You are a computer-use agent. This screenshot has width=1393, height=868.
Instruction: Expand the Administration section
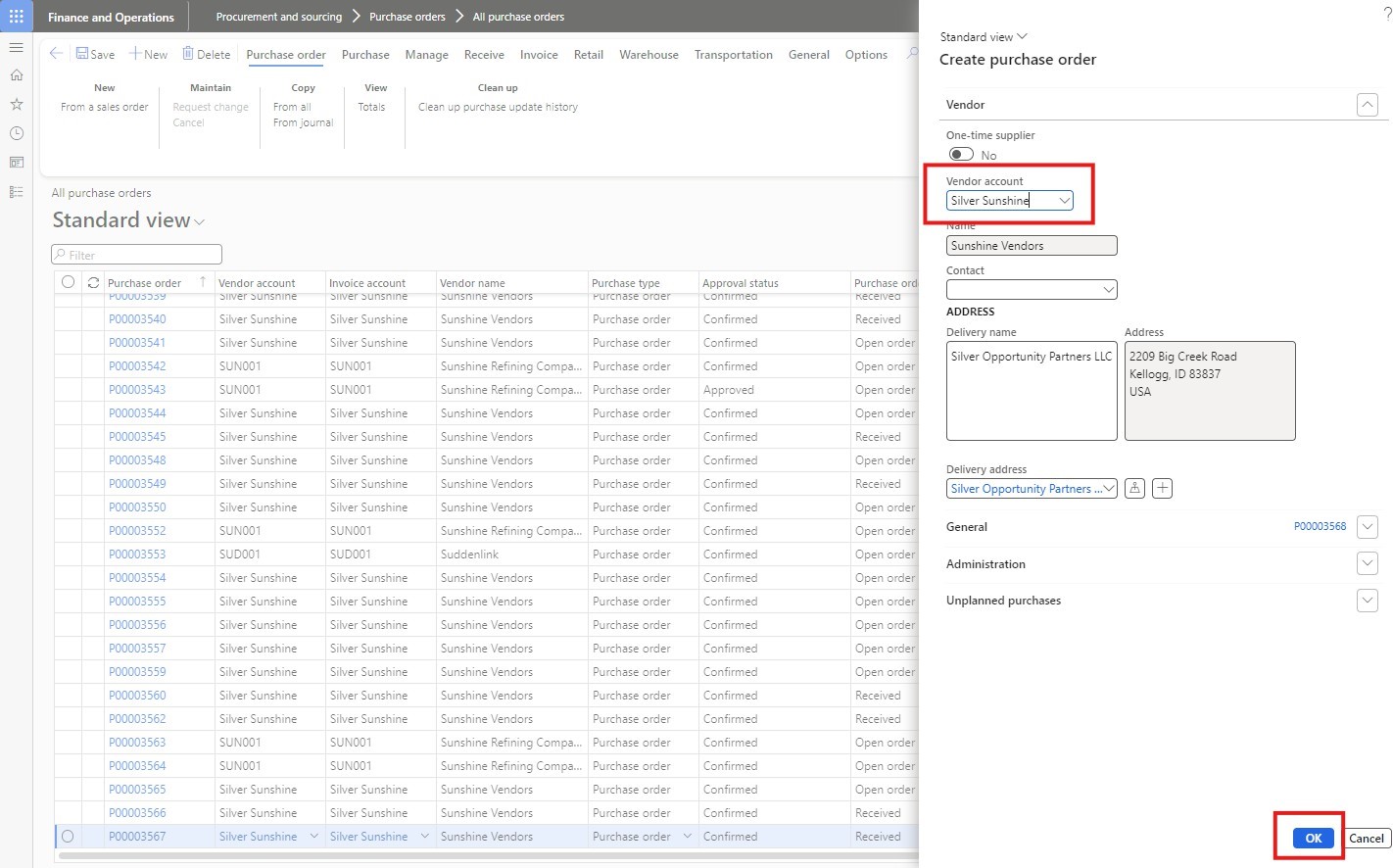point(1368,563)
